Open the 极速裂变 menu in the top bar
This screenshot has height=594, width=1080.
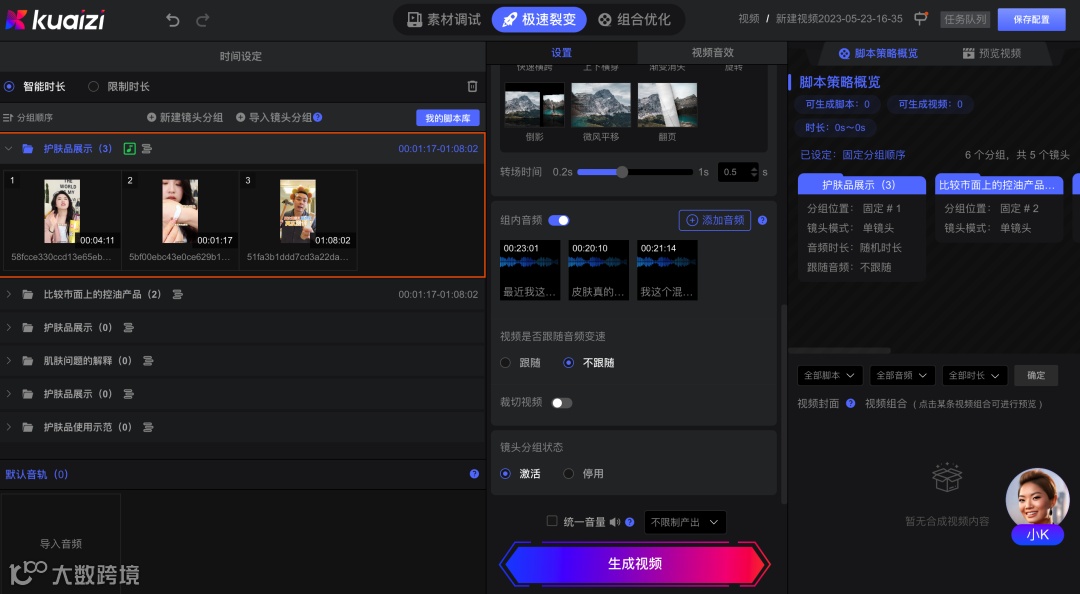click(538, 19)
